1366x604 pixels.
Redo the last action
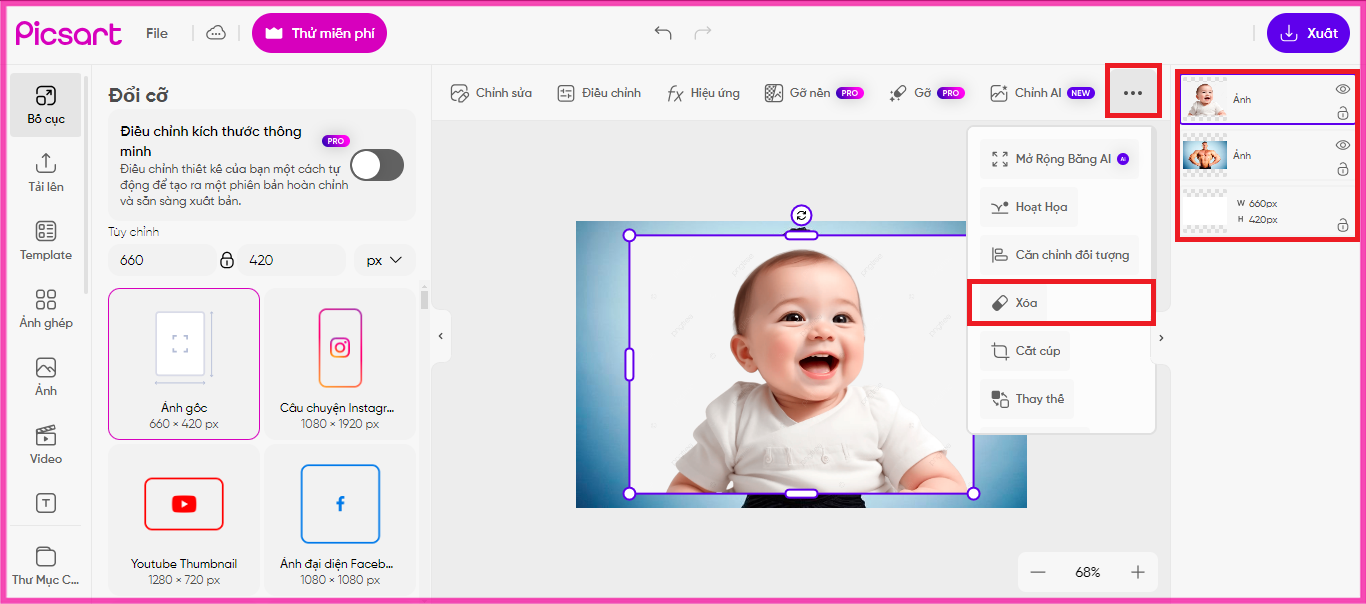703,33
